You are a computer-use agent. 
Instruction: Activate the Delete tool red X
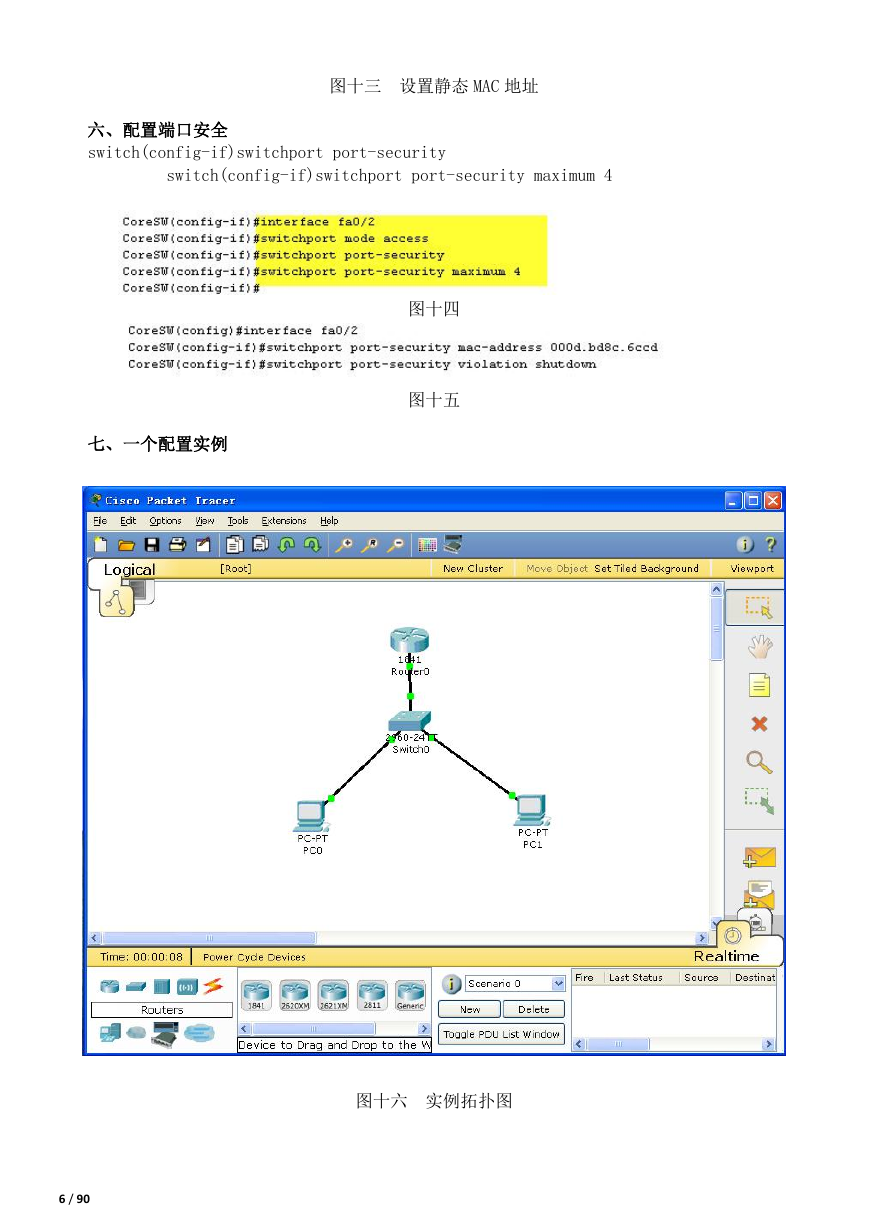(x=759, y=724)
